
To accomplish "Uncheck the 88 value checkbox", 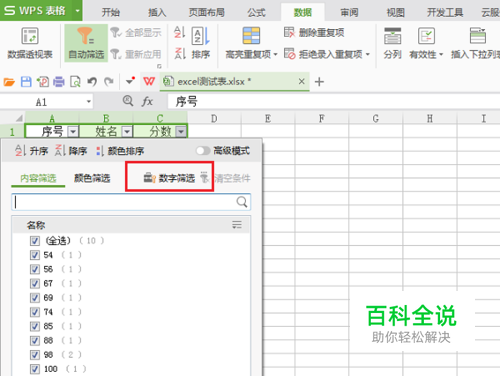I will 35,341.
